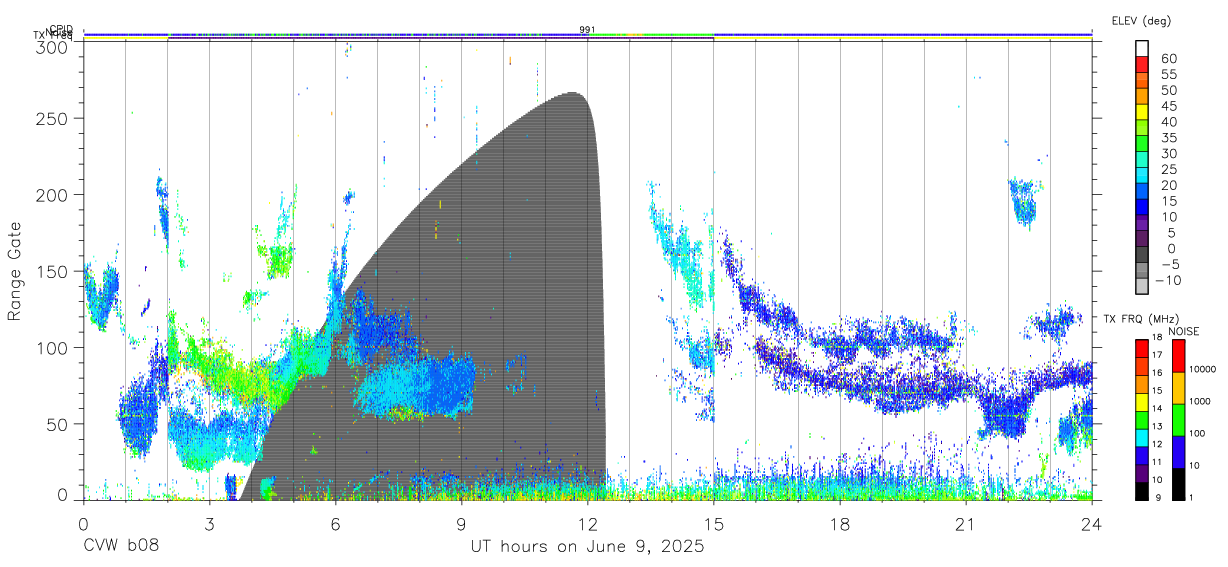The width and height of the screenshot is (1228, 567).
Task: Click the '20' label in the ELEV legend
Action: (1168, 185)
